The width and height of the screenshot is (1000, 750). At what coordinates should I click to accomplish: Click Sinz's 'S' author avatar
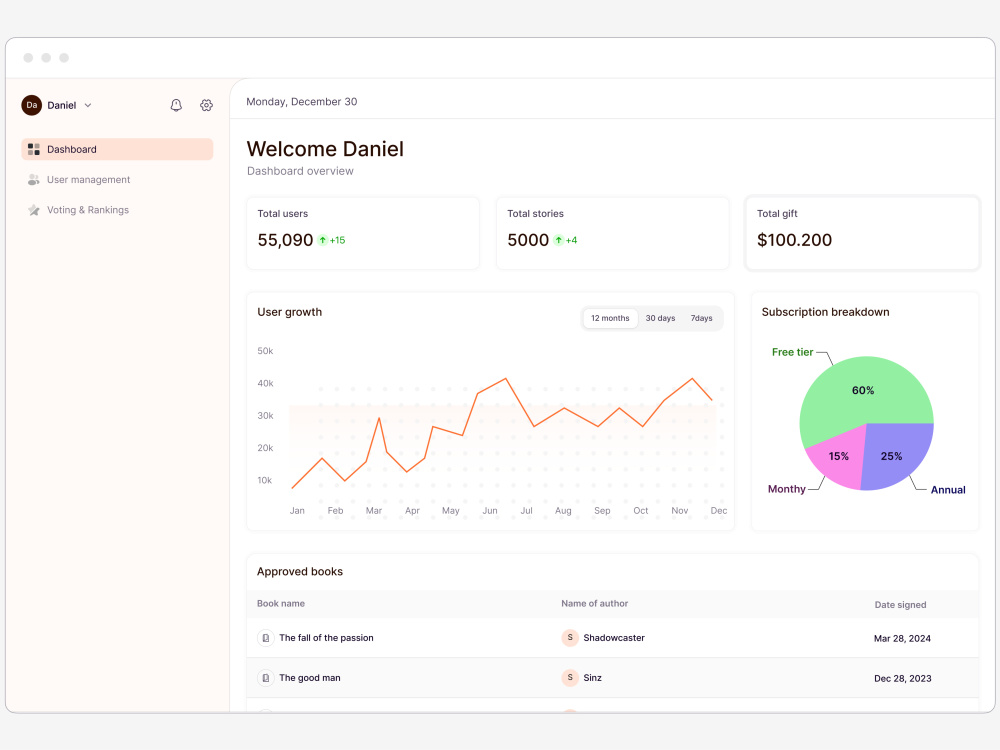point(570,677)
